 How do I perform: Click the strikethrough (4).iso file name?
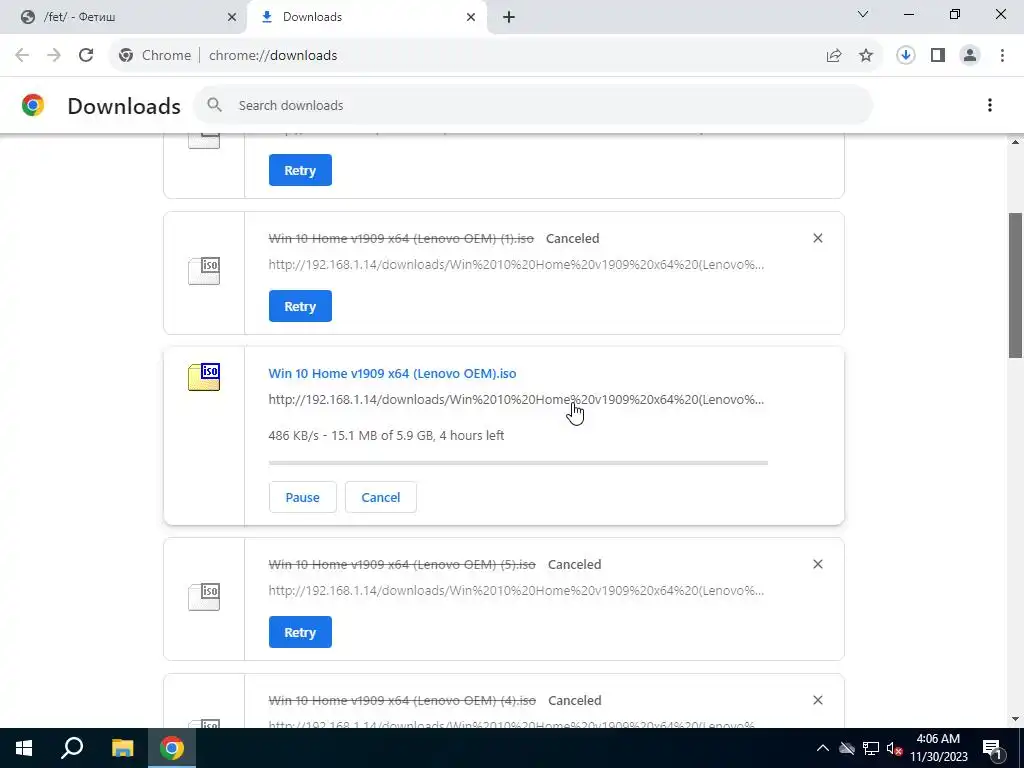[x=402, y=700]
